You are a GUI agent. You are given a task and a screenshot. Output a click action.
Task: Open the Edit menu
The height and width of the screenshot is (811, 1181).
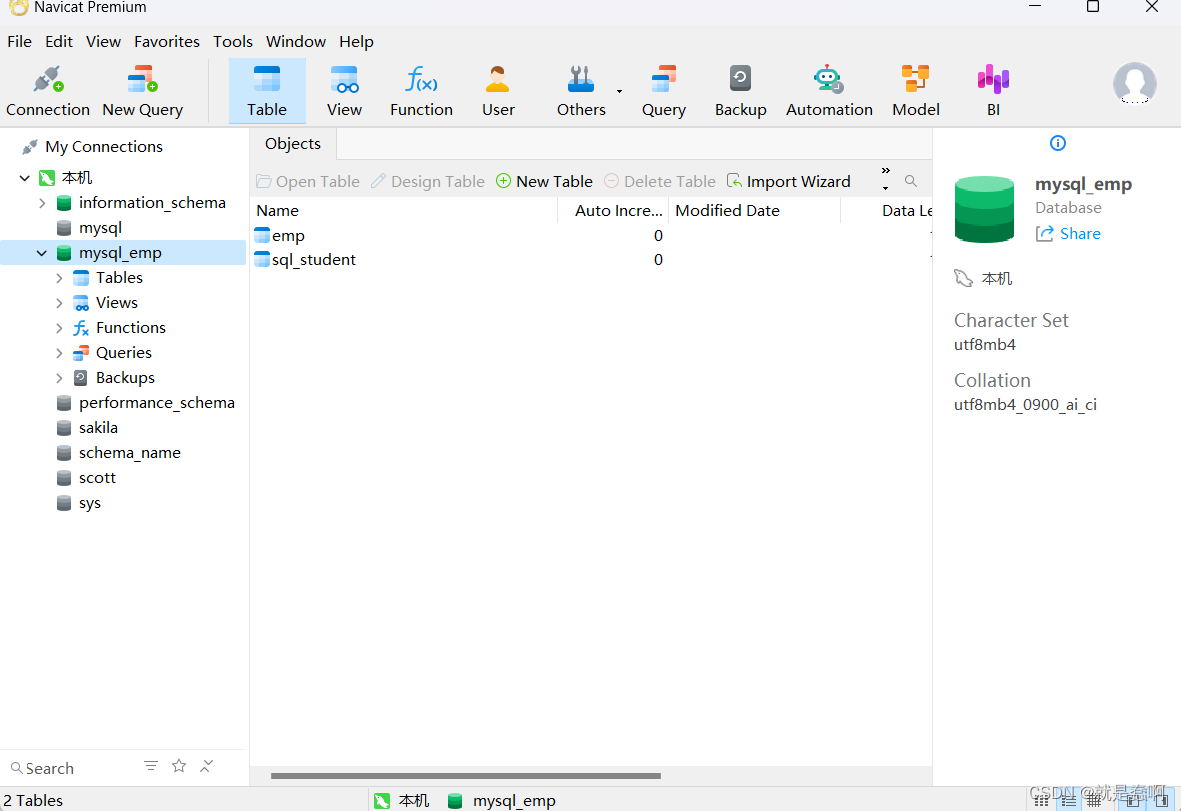click(x=59, y=41)
